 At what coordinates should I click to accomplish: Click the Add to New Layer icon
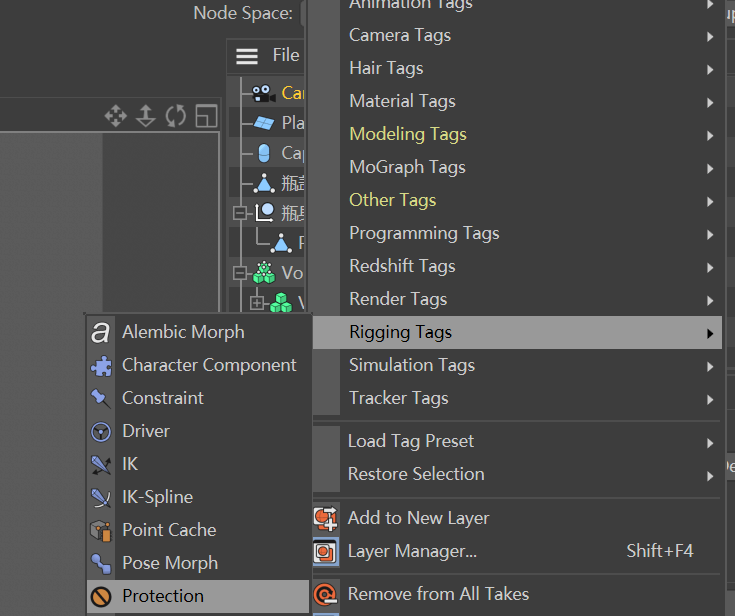point(326,518)
